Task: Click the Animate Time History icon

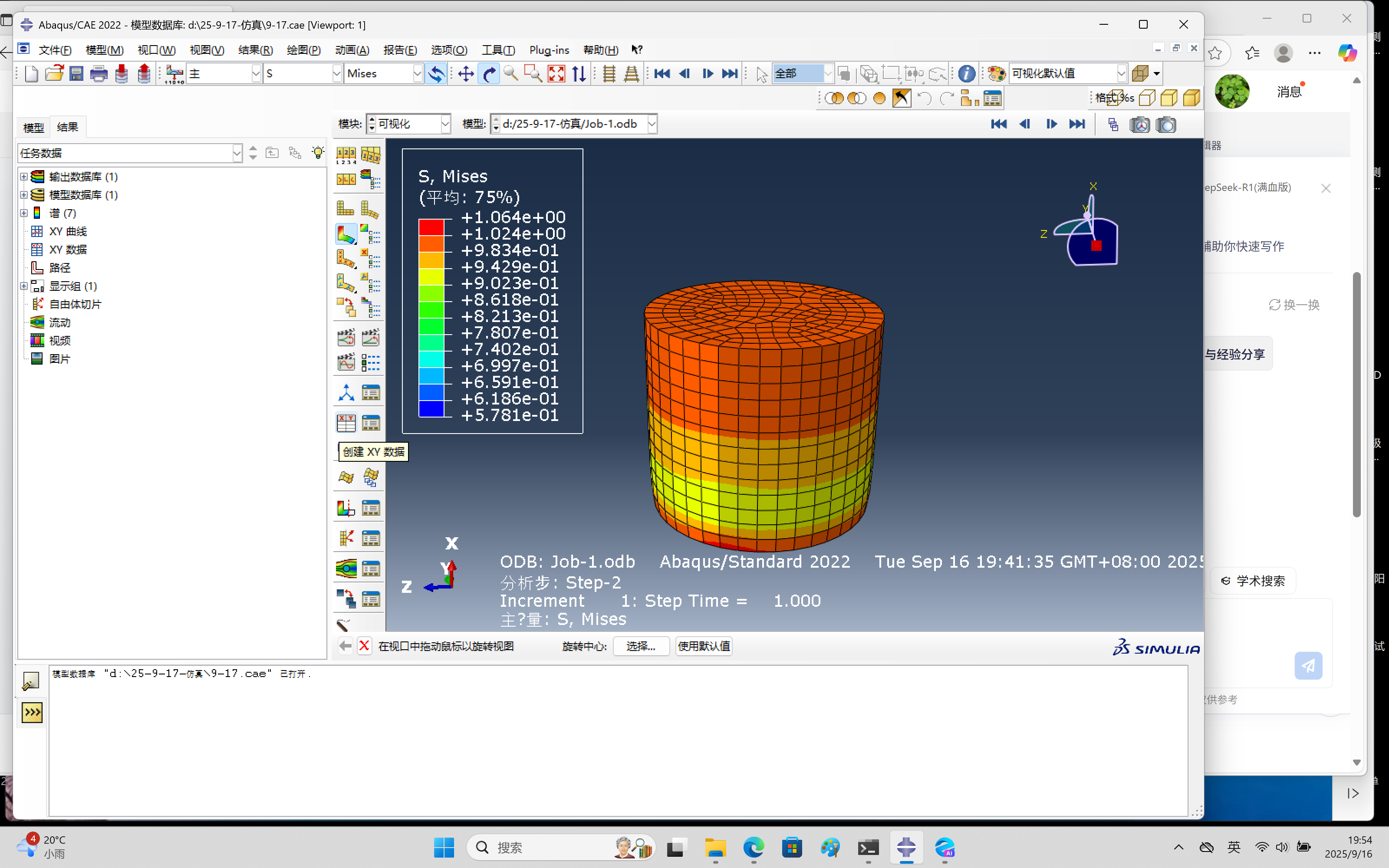Action: (371, 337)
